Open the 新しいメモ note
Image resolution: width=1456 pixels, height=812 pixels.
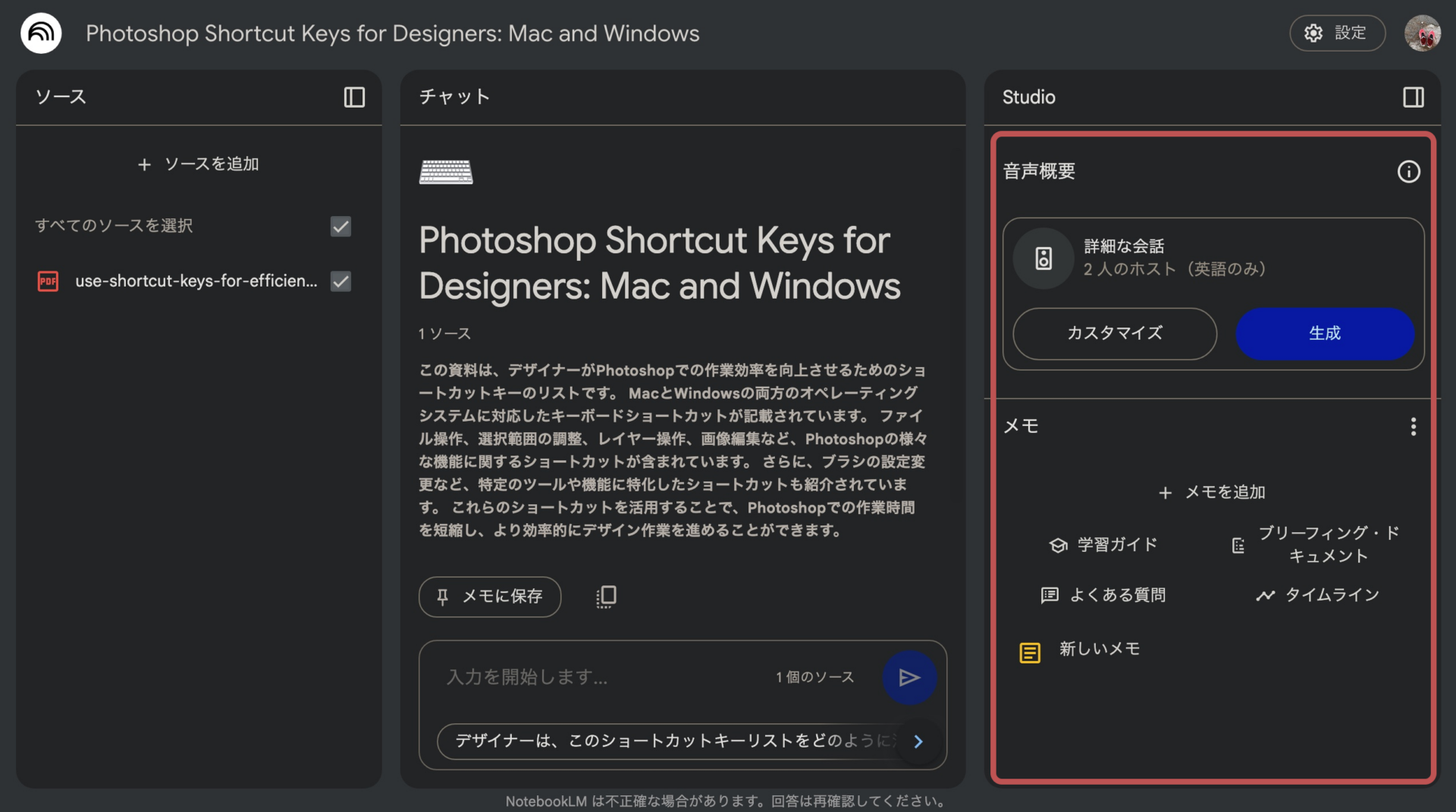coord(1099,649)
